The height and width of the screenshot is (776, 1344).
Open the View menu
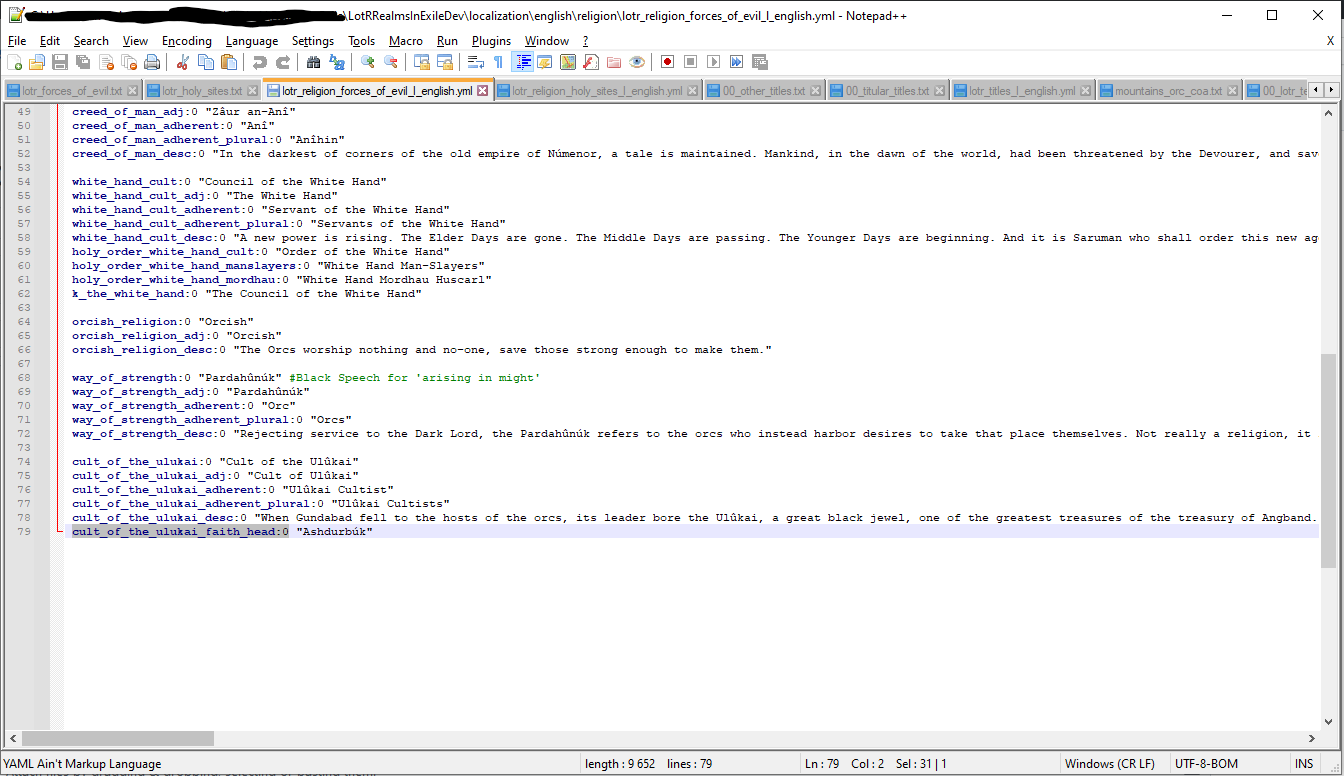tap(135, 41)
